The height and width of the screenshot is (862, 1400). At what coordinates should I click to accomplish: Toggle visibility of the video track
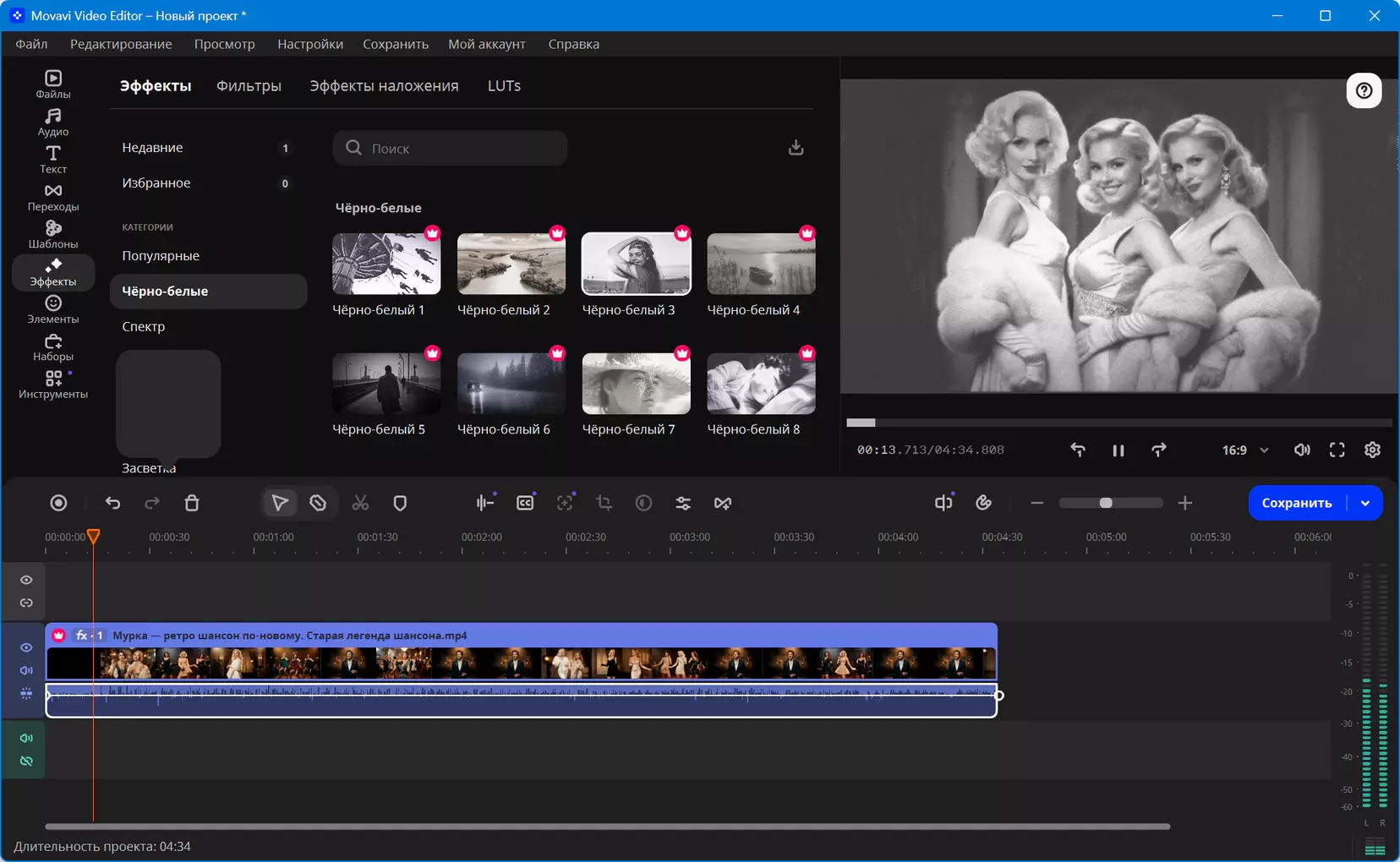[26, 647]
